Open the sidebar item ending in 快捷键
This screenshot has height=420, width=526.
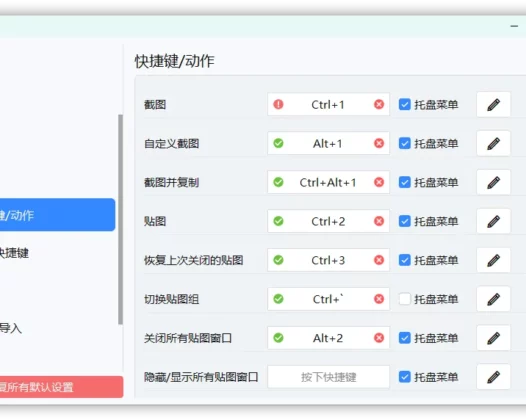click(x=14, y=253)
